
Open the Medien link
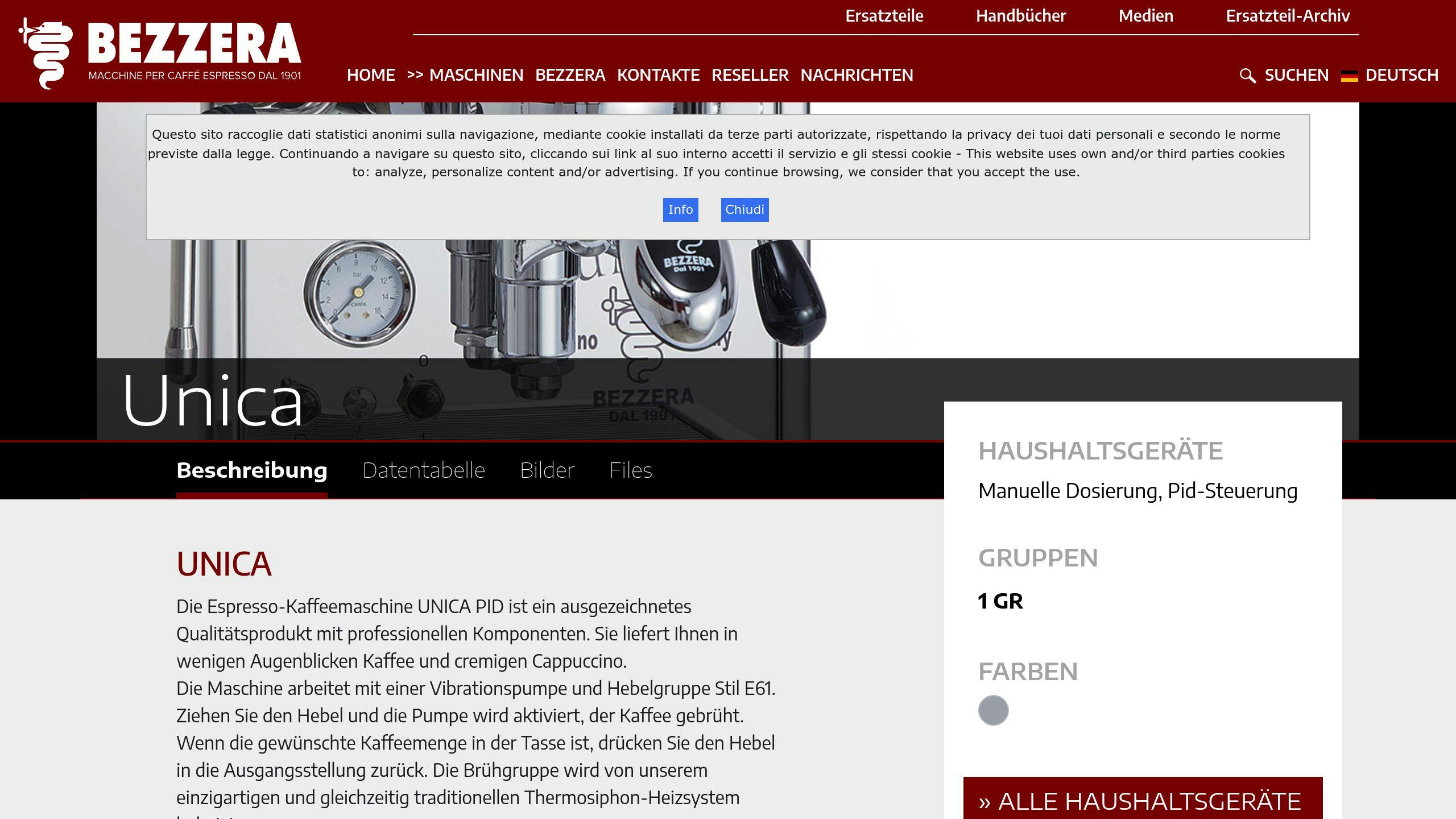click(x=1145, y=16)
